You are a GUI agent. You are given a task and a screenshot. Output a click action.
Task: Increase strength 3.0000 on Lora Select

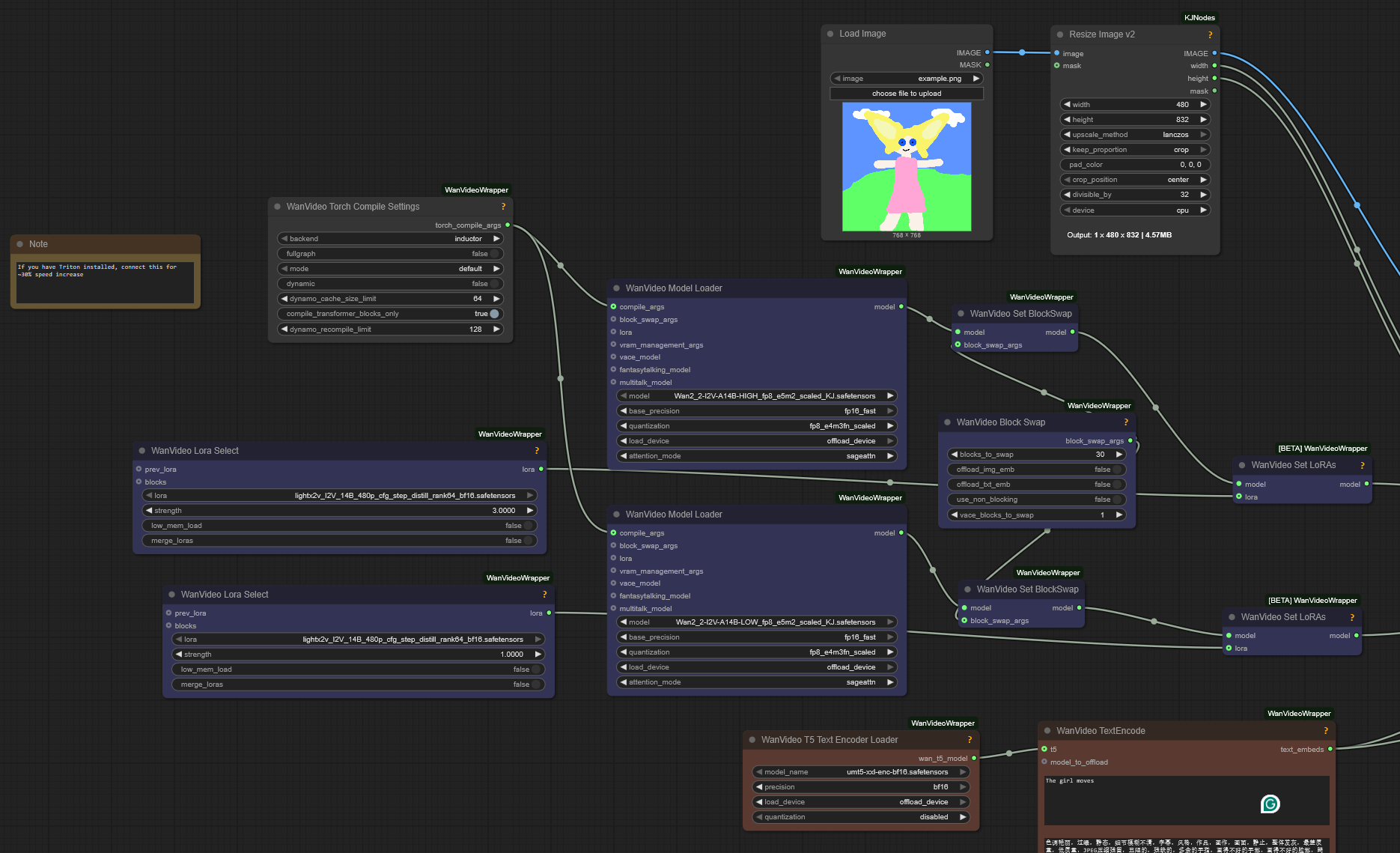pos(529,511)
